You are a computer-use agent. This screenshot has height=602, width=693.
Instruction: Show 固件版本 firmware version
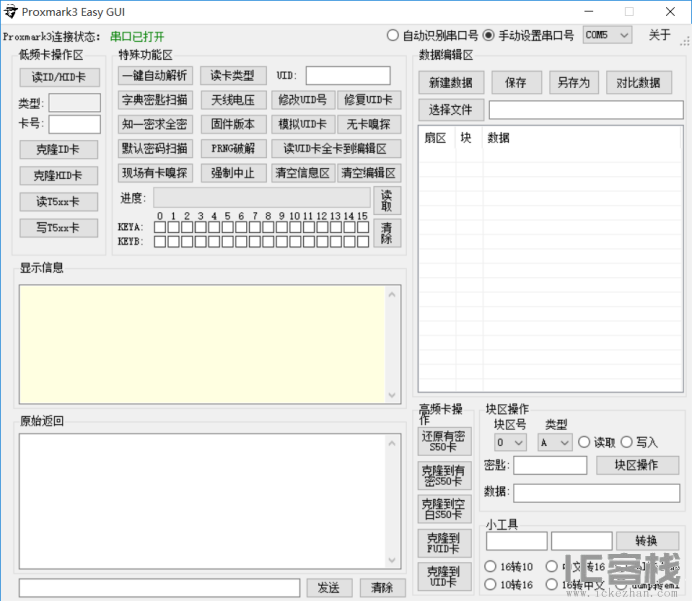(x=233, y=124)
